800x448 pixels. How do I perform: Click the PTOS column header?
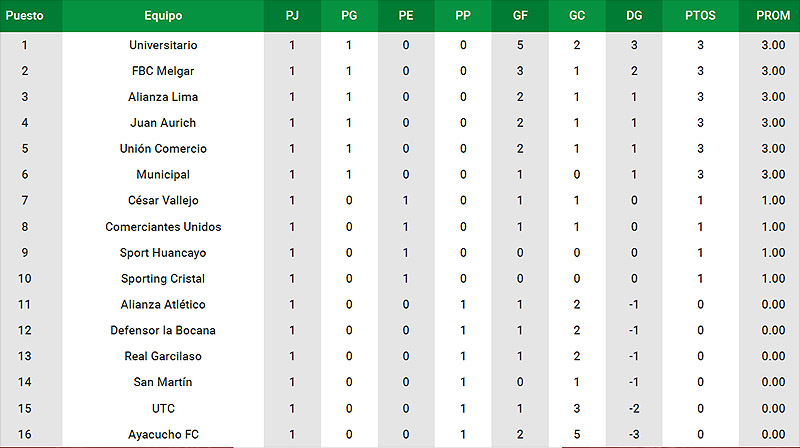(x=701, y=16)
